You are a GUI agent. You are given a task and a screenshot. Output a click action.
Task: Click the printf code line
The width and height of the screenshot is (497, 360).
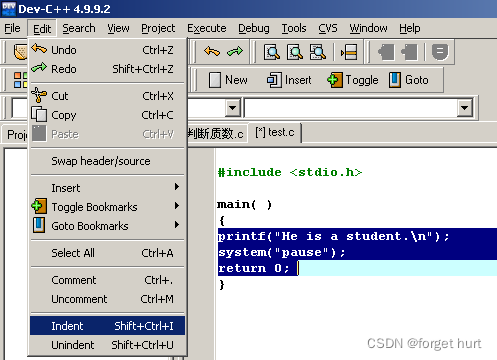333,236
